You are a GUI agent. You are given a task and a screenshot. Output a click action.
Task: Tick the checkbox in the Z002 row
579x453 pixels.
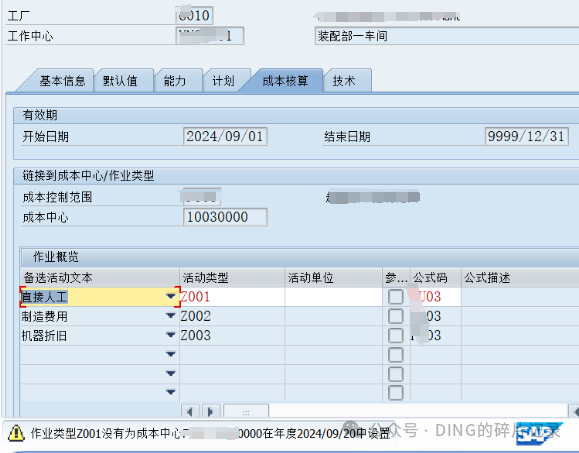(395, 316)
